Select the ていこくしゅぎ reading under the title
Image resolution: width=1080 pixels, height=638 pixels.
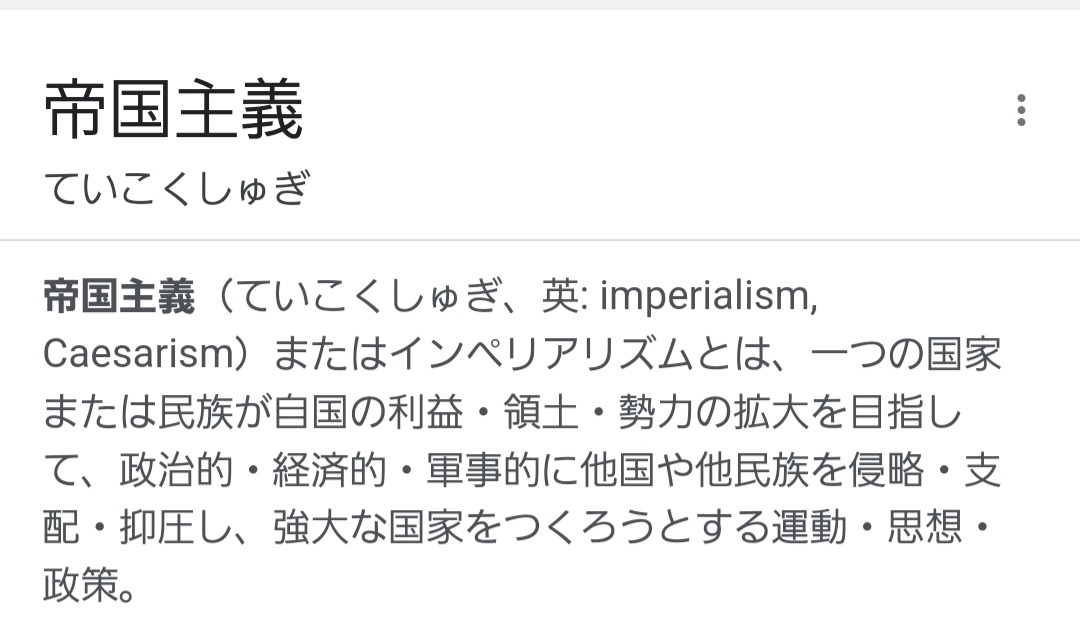click(177, 187)
